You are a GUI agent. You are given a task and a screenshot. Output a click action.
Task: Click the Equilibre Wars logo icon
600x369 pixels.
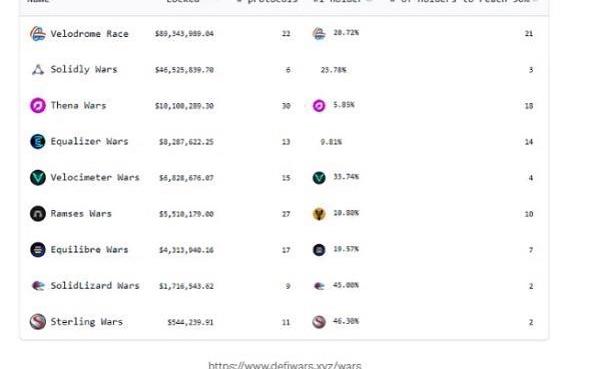(38, 250)
